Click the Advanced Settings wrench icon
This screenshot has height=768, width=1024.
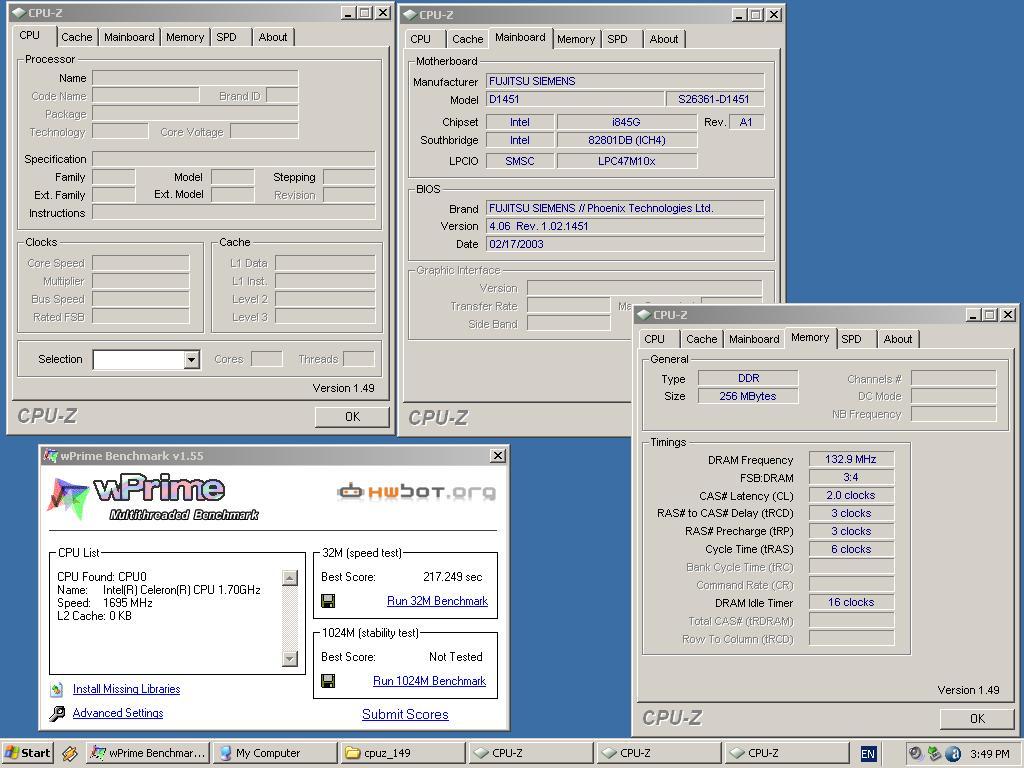(x=57, y=713)
